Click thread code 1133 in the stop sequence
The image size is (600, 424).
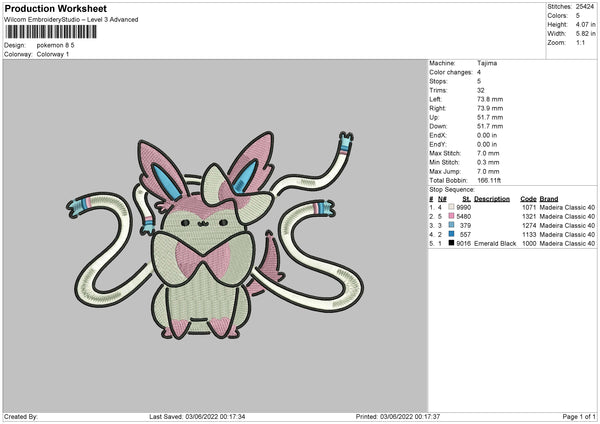pos(529,235)
